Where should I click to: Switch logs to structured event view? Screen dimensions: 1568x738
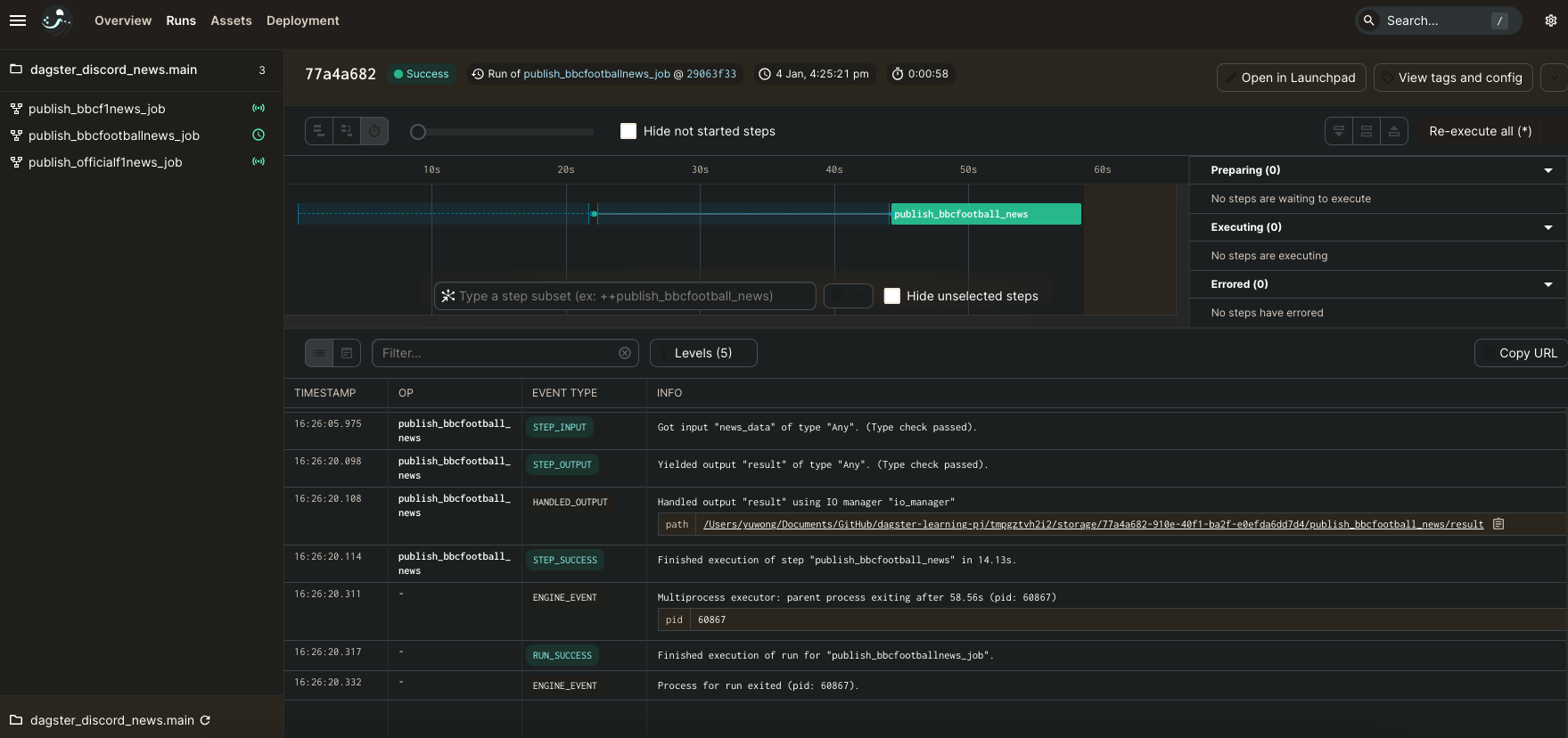(319, 353)
